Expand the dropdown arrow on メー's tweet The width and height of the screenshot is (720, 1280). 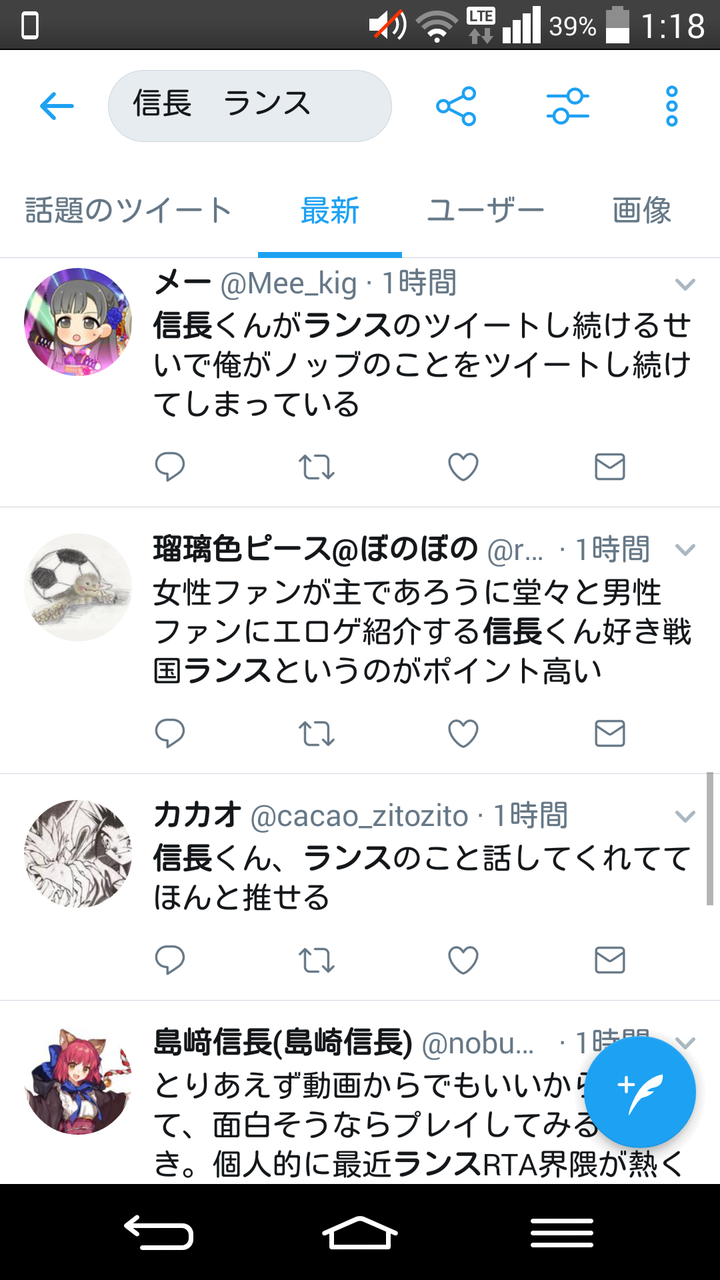pyautogui.click(x=685, y=285)
